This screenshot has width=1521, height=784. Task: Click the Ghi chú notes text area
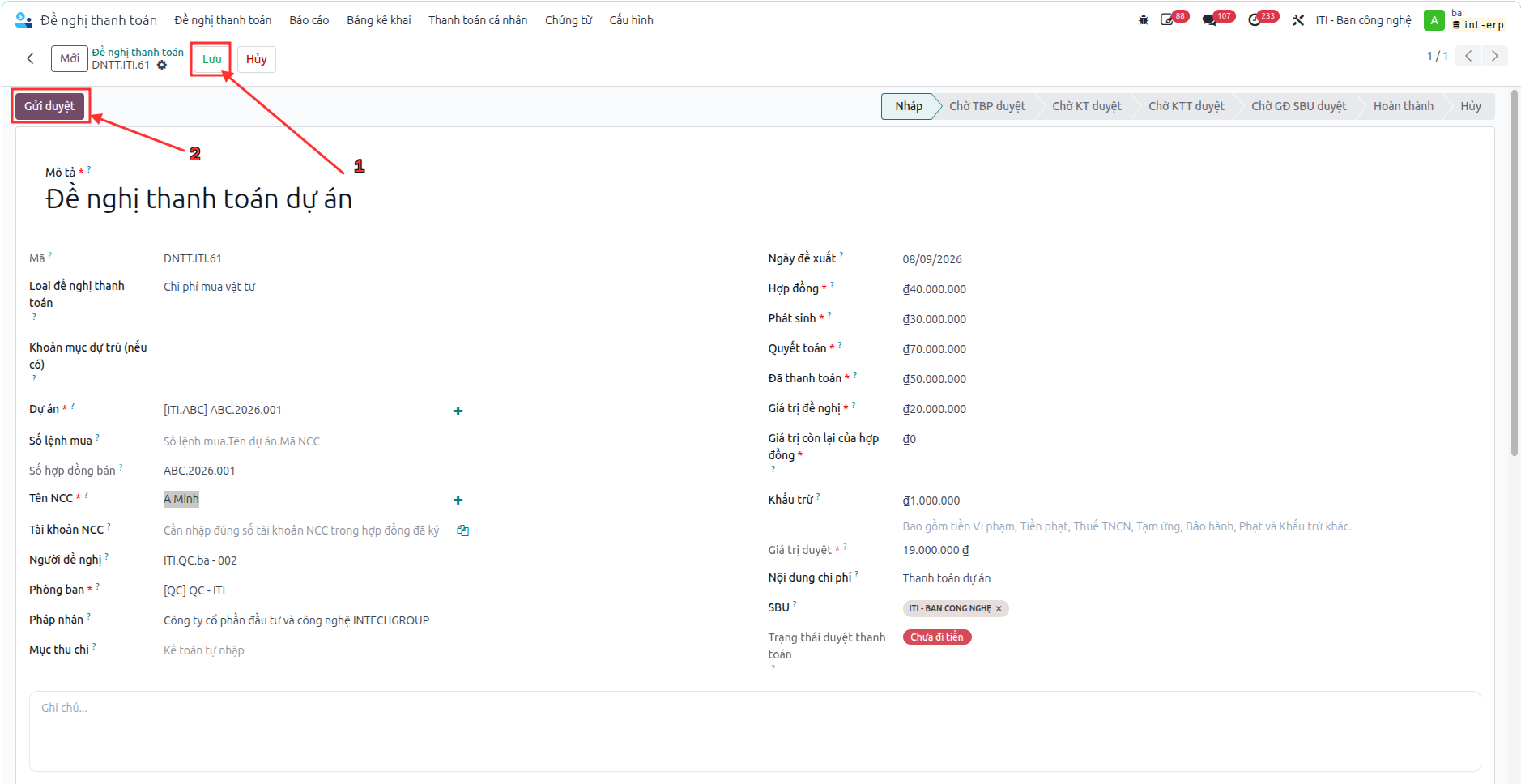tap(755, 731)
